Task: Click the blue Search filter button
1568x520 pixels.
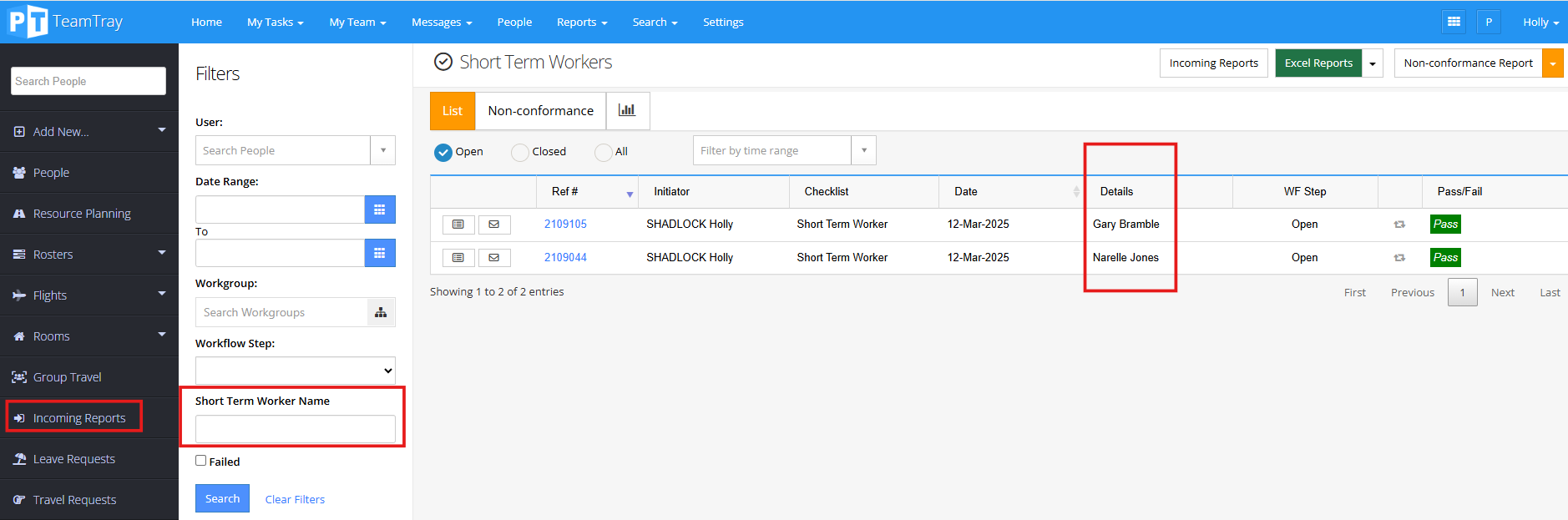Action: [222, 498]
